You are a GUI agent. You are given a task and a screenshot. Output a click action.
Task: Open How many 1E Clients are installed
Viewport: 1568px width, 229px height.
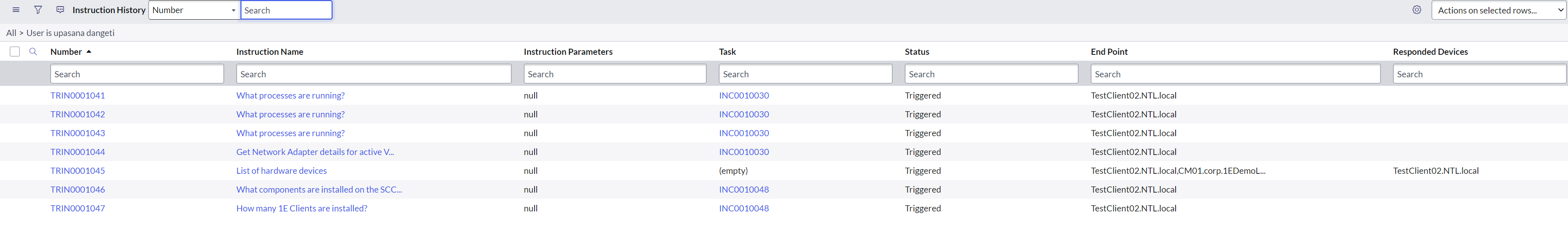pos(301,208)
